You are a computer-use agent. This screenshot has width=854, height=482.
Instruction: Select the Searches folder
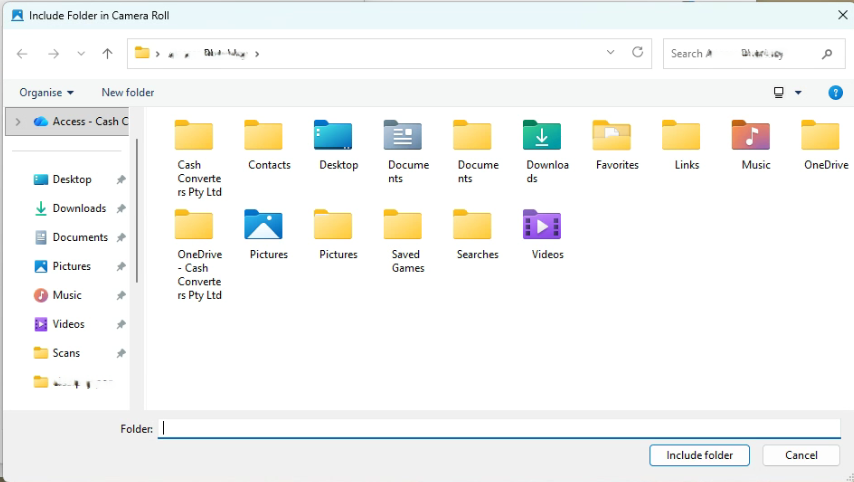click(x=477, y=234)
